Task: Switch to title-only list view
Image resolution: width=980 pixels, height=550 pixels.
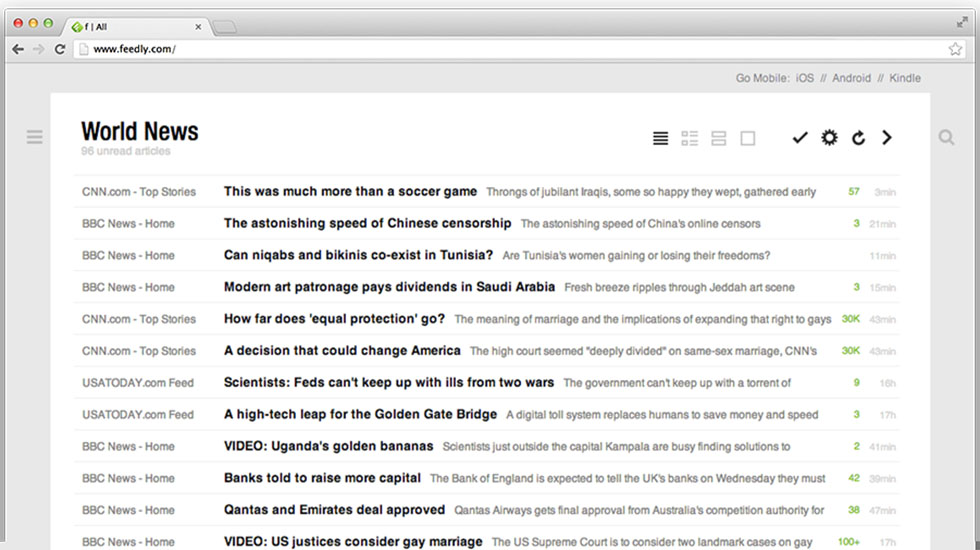Action: point(660,138)
